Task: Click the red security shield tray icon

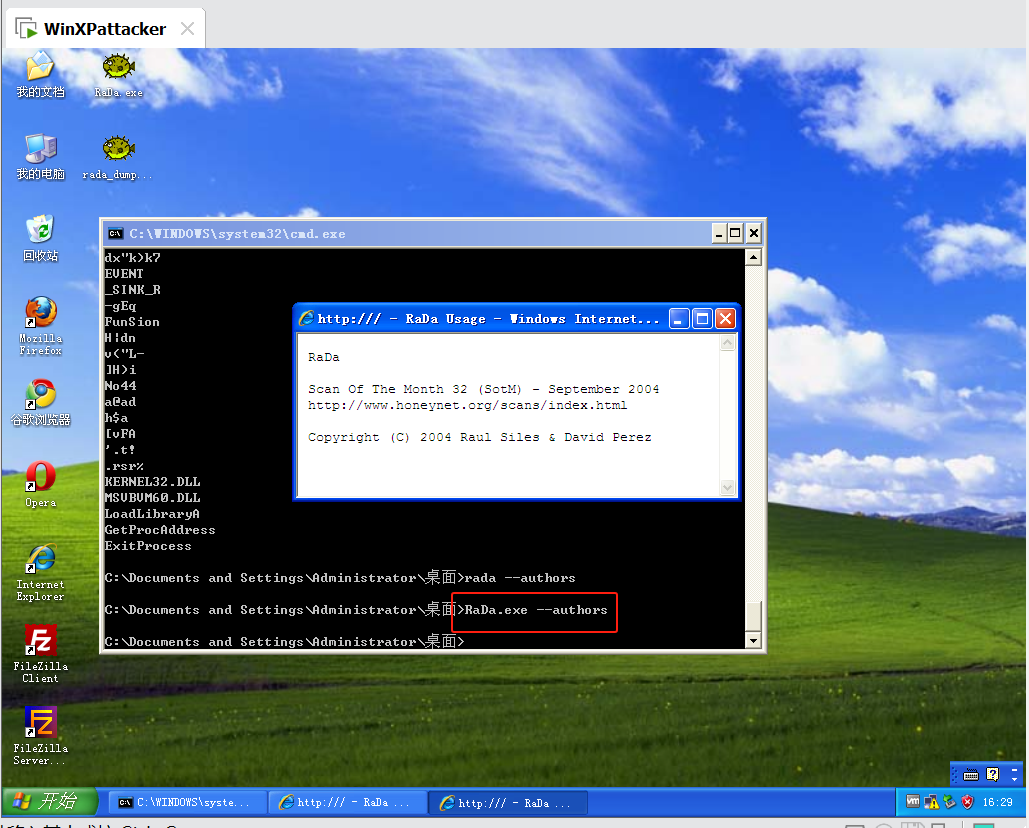Action: click(967, 802)
